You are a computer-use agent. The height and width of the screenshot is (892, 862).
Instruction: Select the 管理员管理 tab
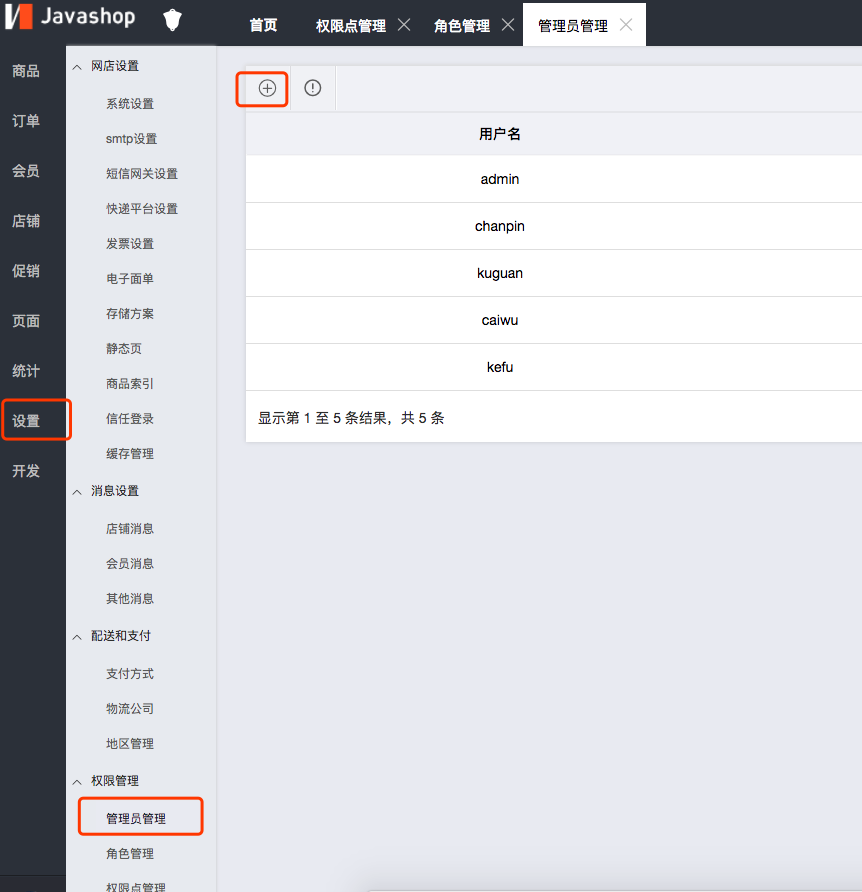572,26
